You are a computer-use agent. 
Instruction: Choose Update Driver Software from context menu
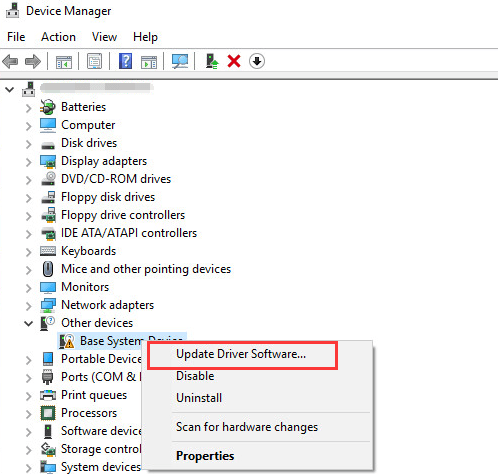click(x=241, y=354)
